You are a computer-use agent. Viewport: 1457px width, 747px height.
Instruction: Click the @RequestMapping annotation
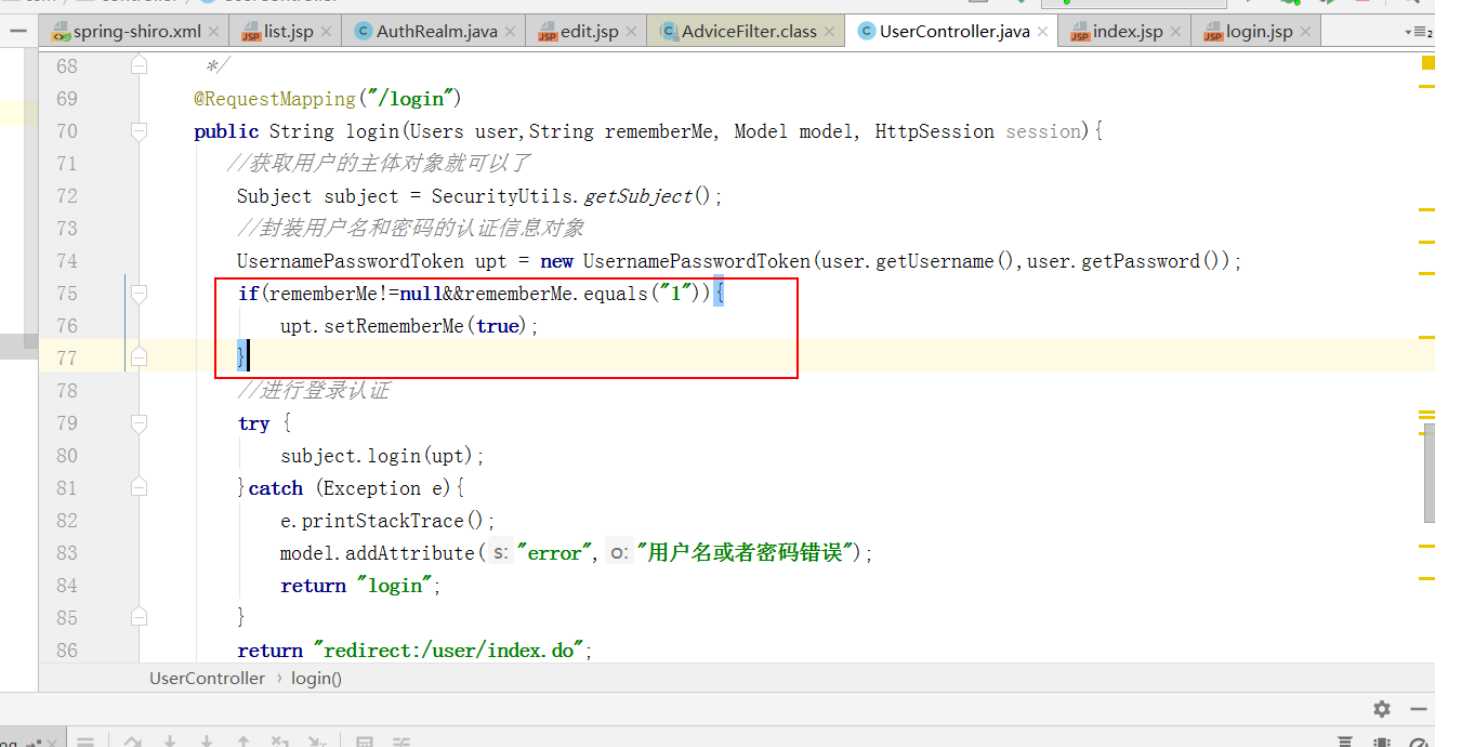[275, 99]
